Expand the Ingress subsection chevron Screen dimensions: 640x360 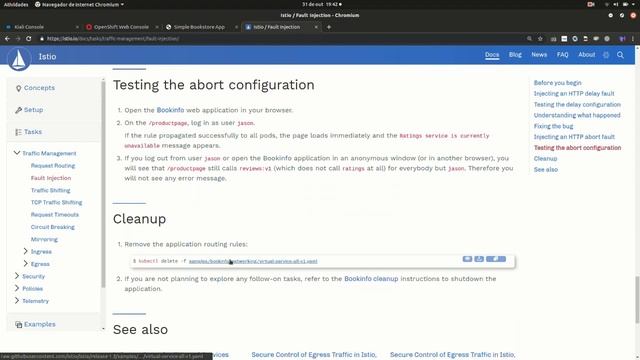coord(26,251)
